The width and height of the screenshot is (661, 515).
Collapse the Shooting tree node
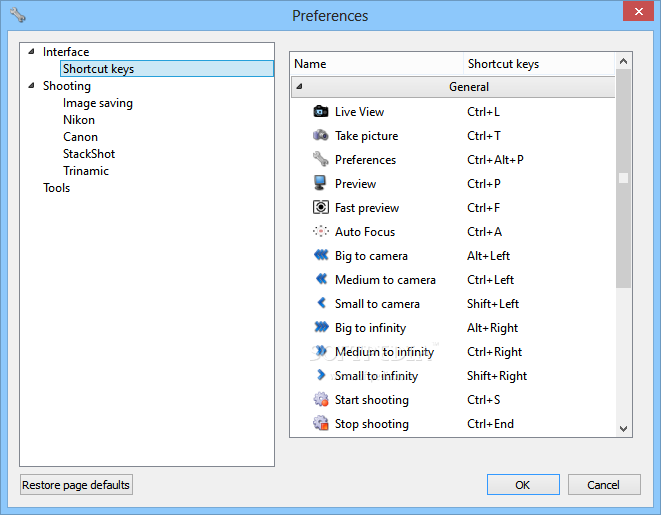coord(31,86)
